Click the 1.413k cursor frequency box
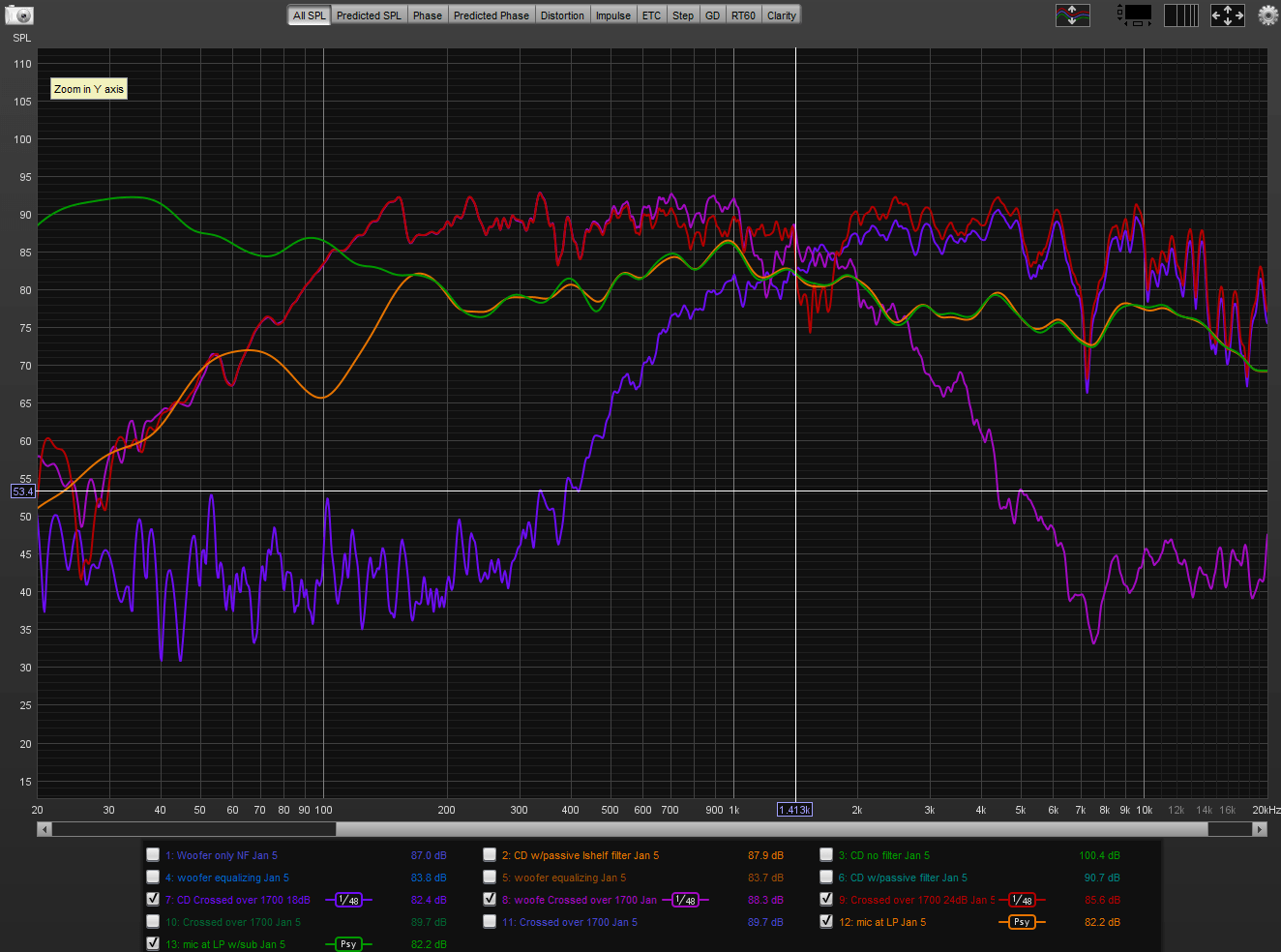1281x952 pixels. (x=794, y=810)
